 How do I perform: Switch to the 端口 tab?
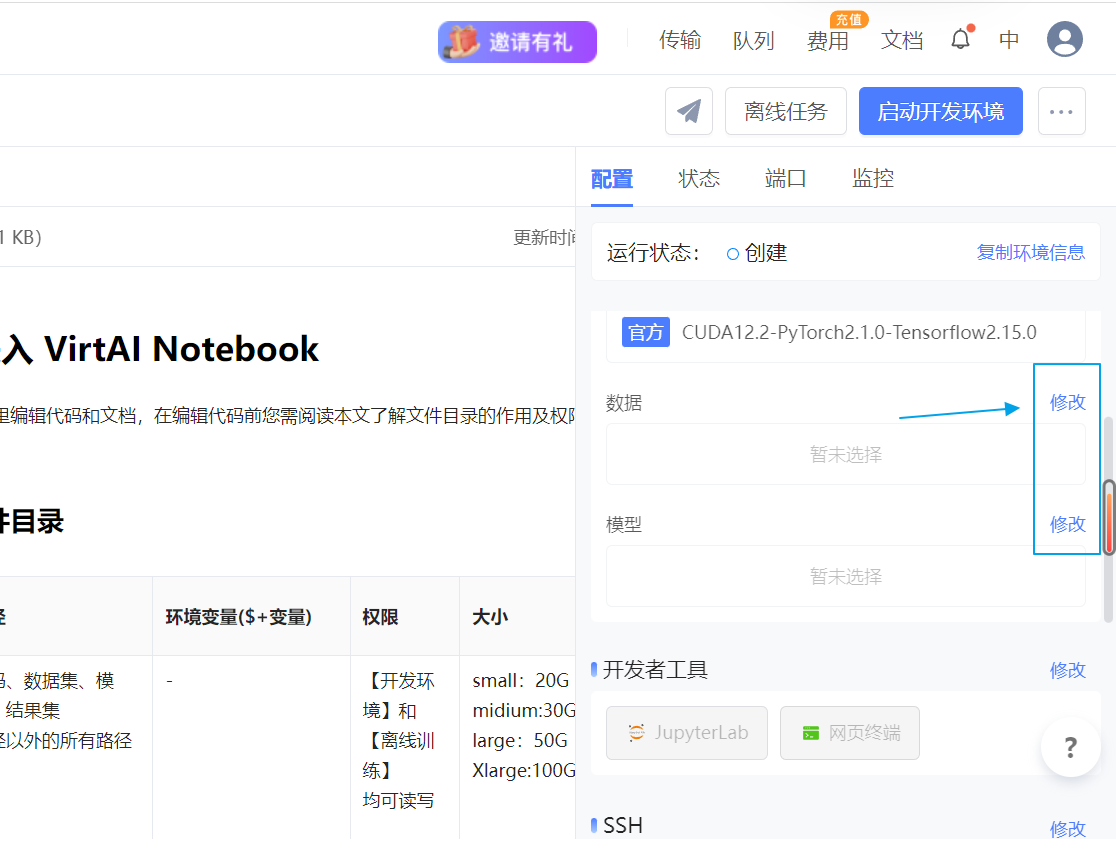[786, 179]
